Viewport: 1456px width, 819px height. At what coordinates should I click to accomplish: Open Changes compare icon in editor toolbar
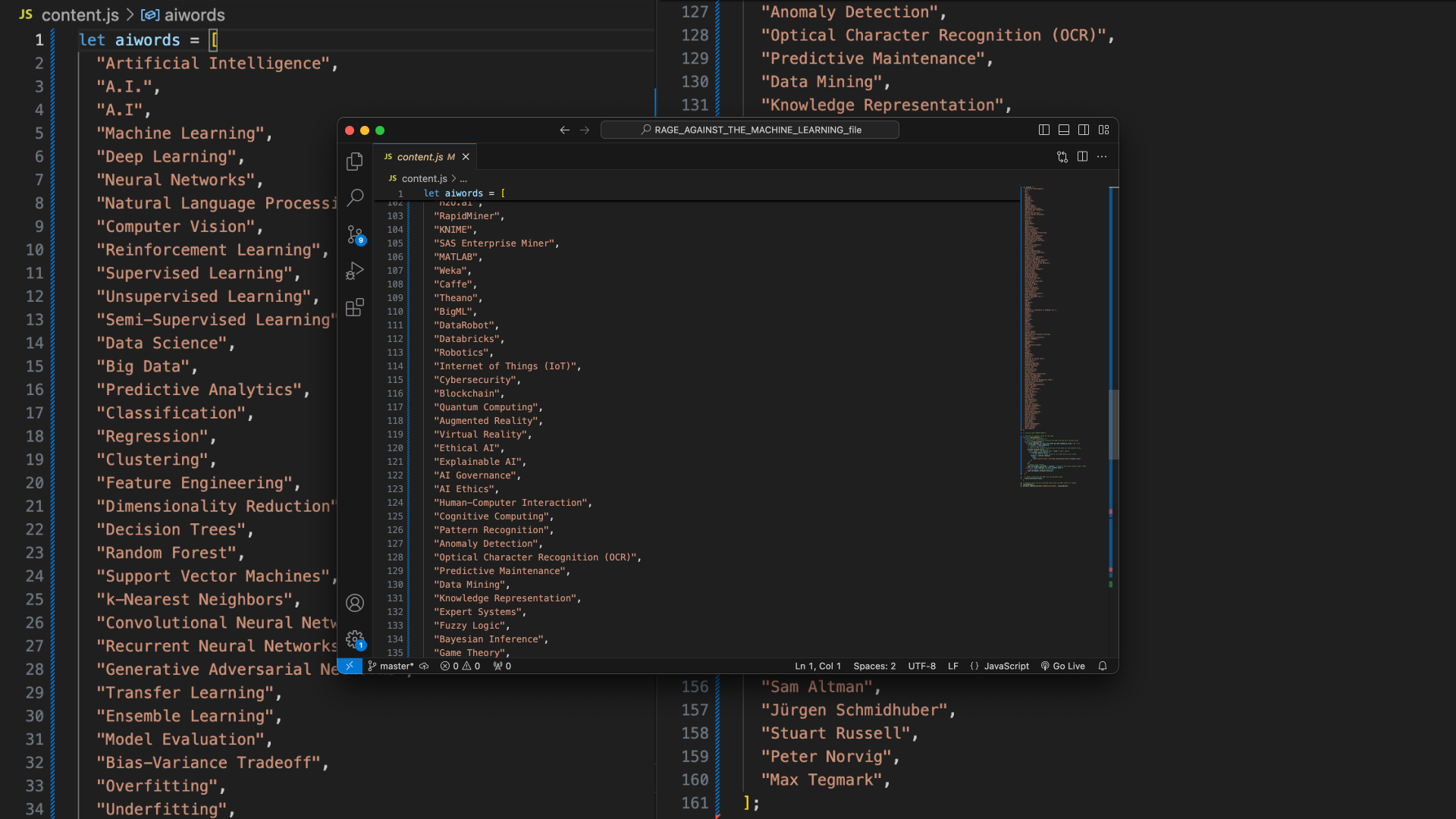click(1062, 157)
